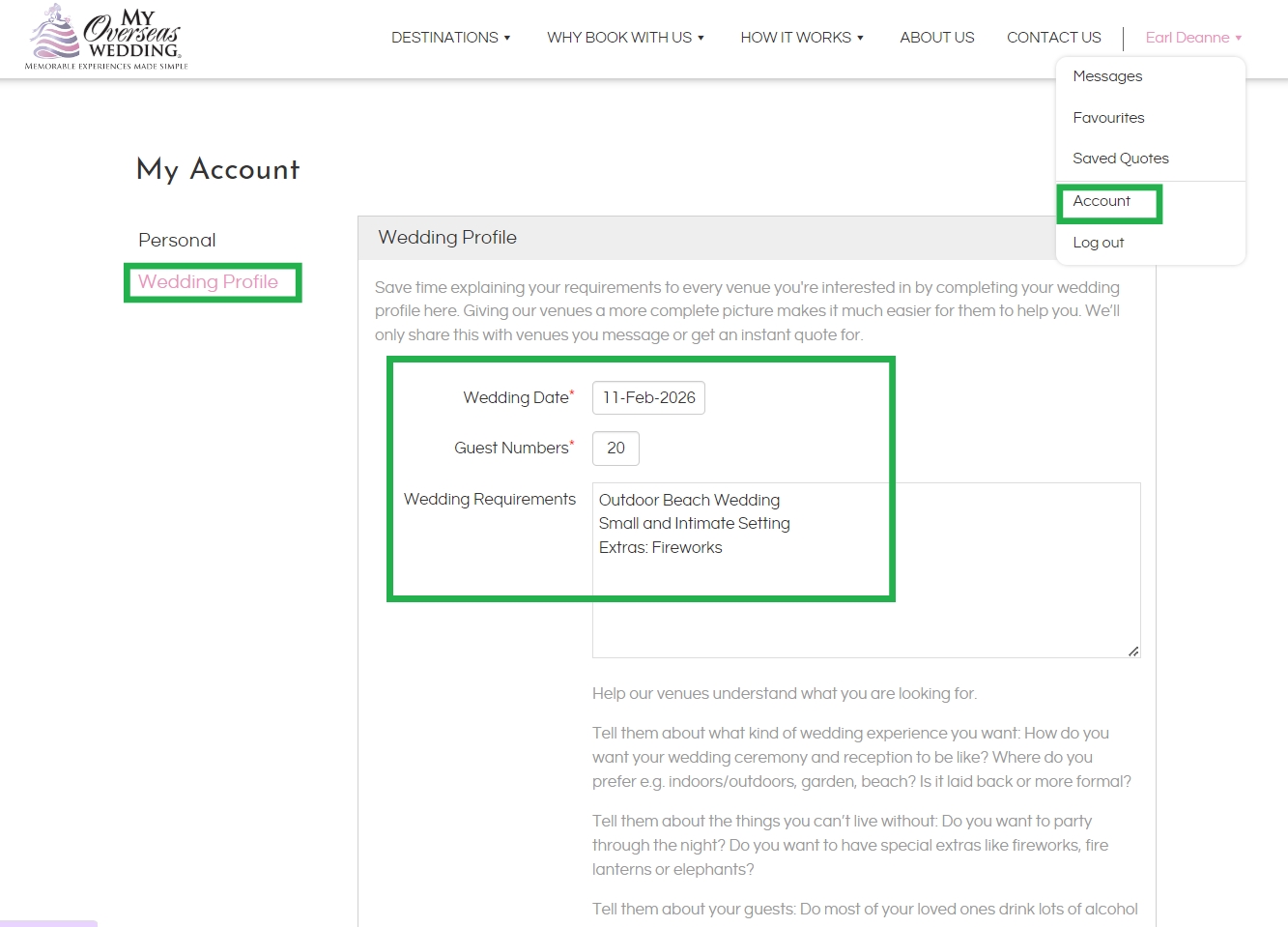Image resolution: width=1288 pixels, height=927 pixels.
Task: Log out via the user menu
Action: (x=1099, y=243)
